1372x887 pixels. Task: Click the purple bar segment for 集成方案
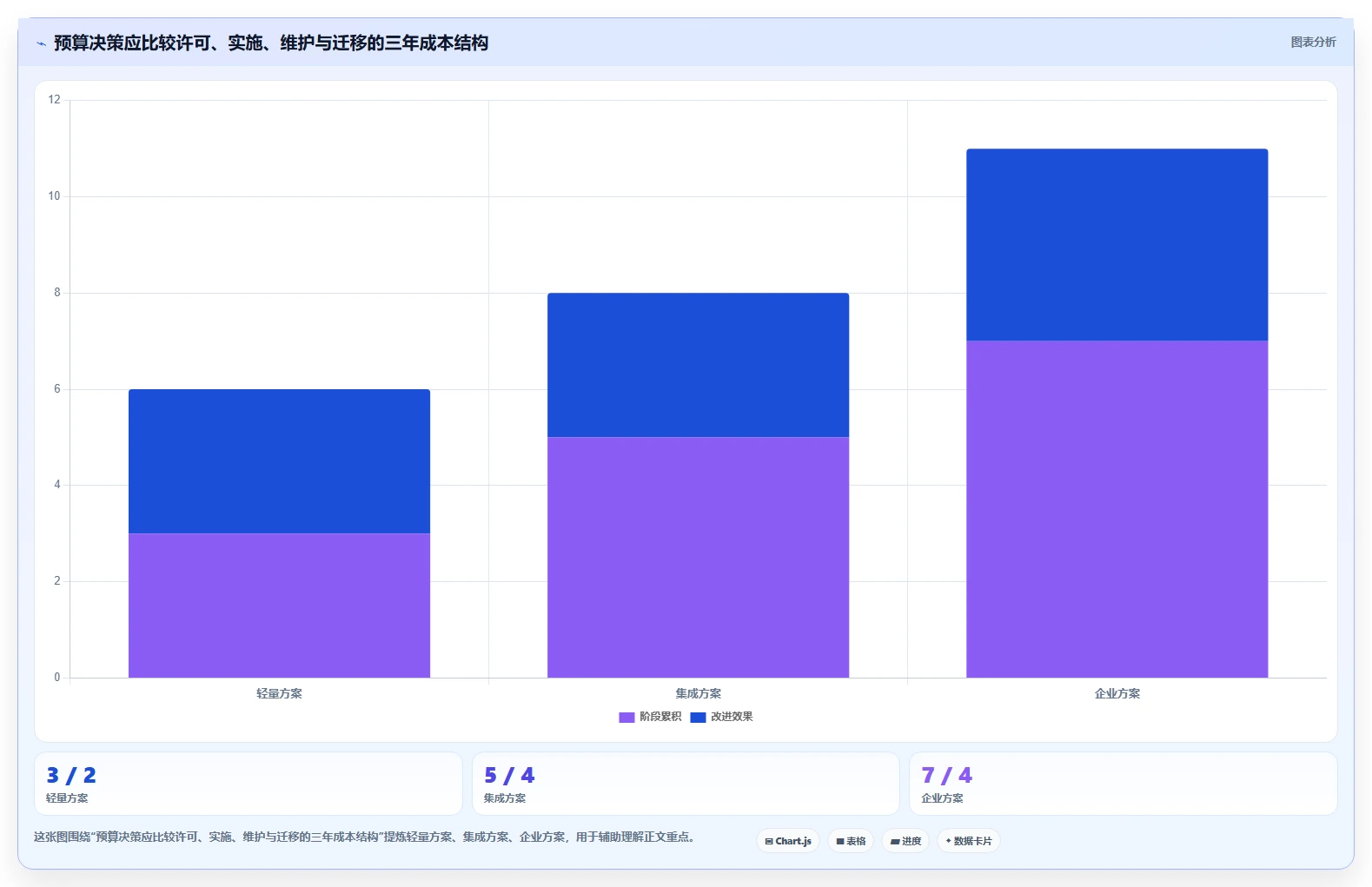pos(698,557)
